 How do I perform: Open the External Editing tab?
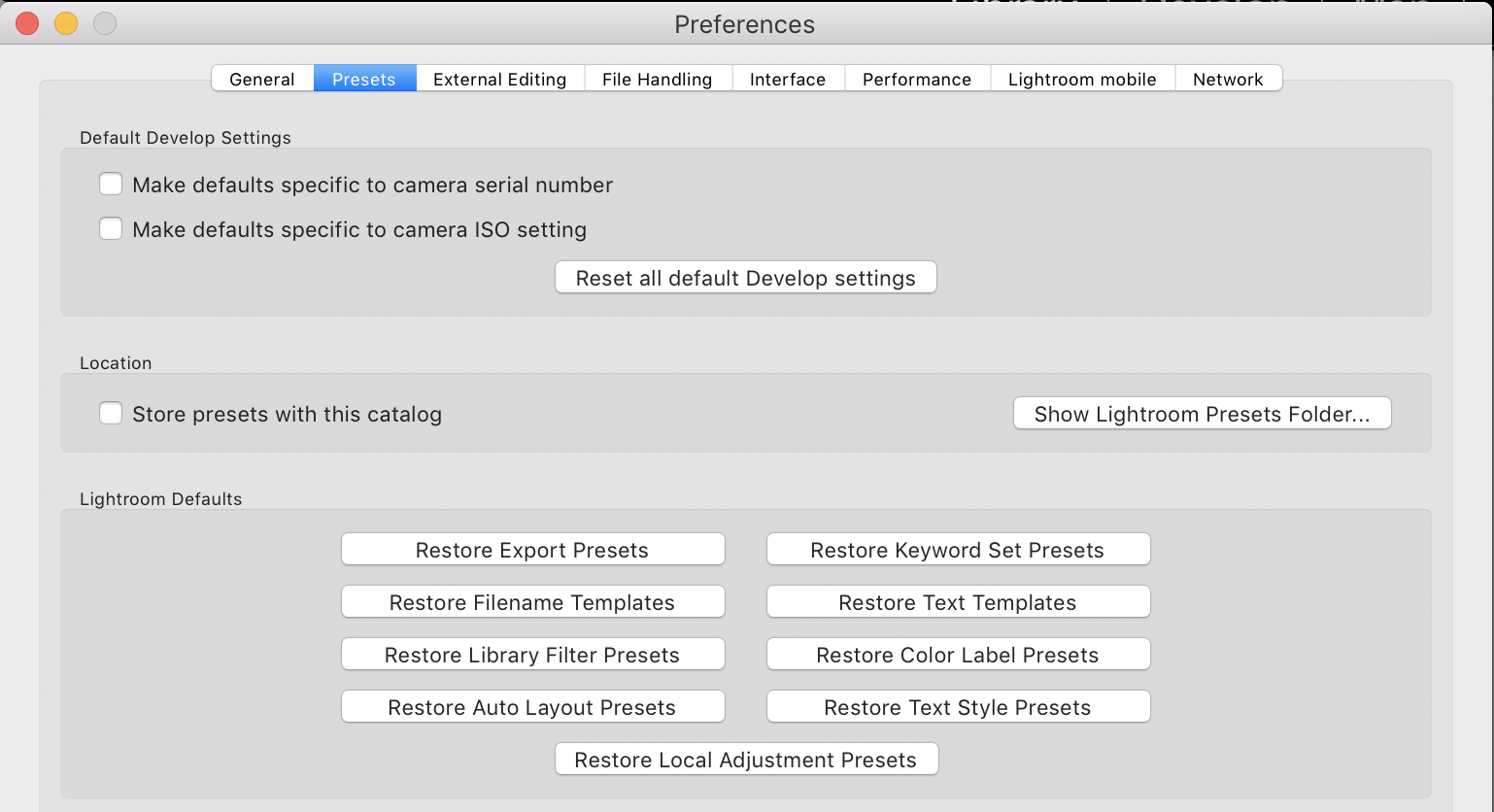(x=500, y=79)
